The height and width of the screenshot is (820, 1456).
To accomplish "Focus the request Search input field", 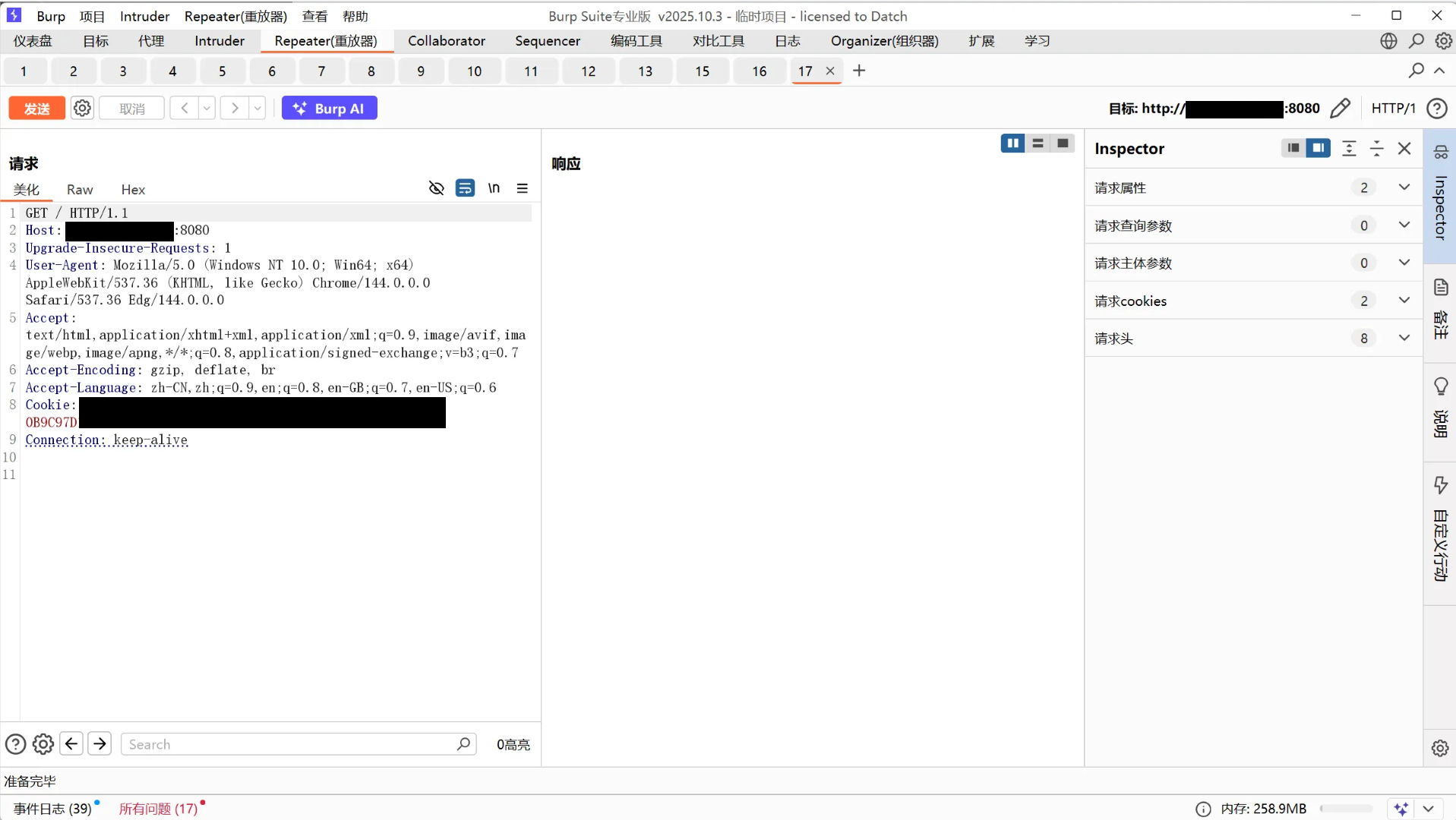I will click(x=298, y=744).
